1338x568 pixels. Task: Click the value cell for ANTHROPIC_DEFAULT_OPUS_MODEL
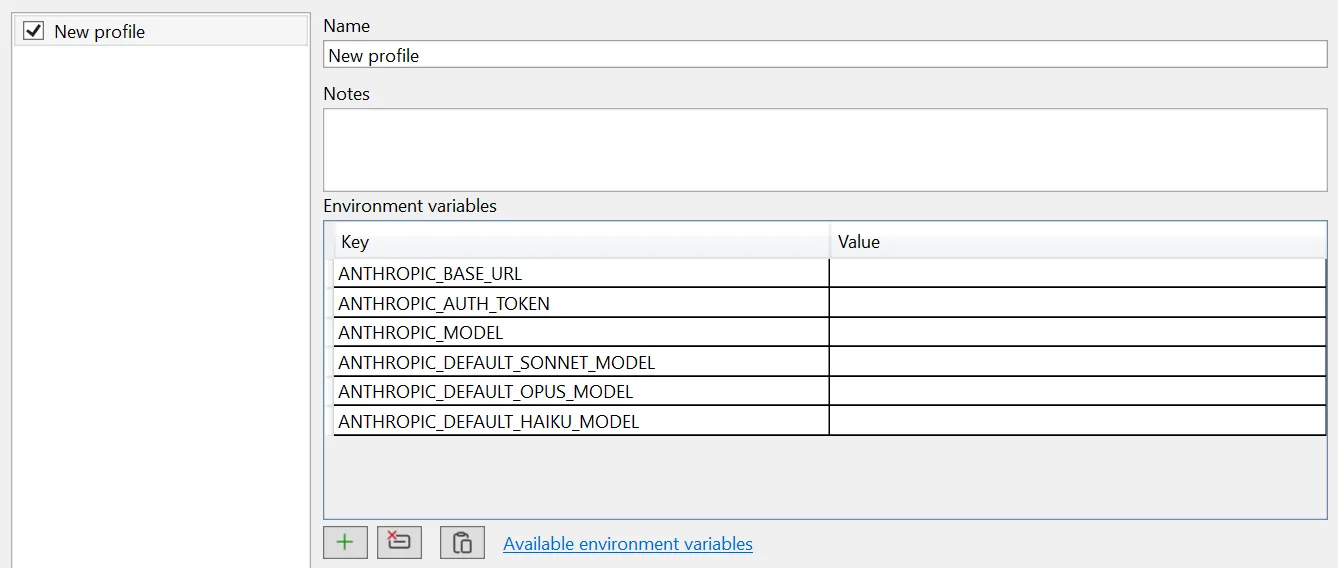1078,391
